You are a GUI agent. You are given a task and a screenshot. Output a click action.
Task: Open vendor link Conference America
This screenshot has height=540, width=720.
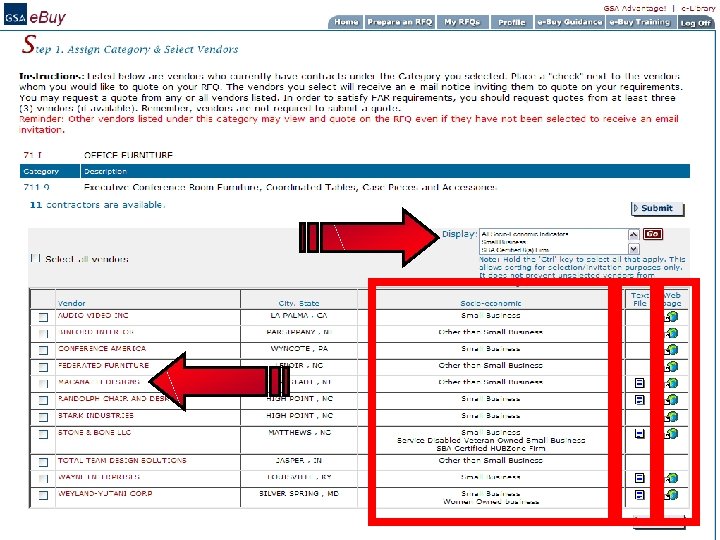tap(102, 349)
